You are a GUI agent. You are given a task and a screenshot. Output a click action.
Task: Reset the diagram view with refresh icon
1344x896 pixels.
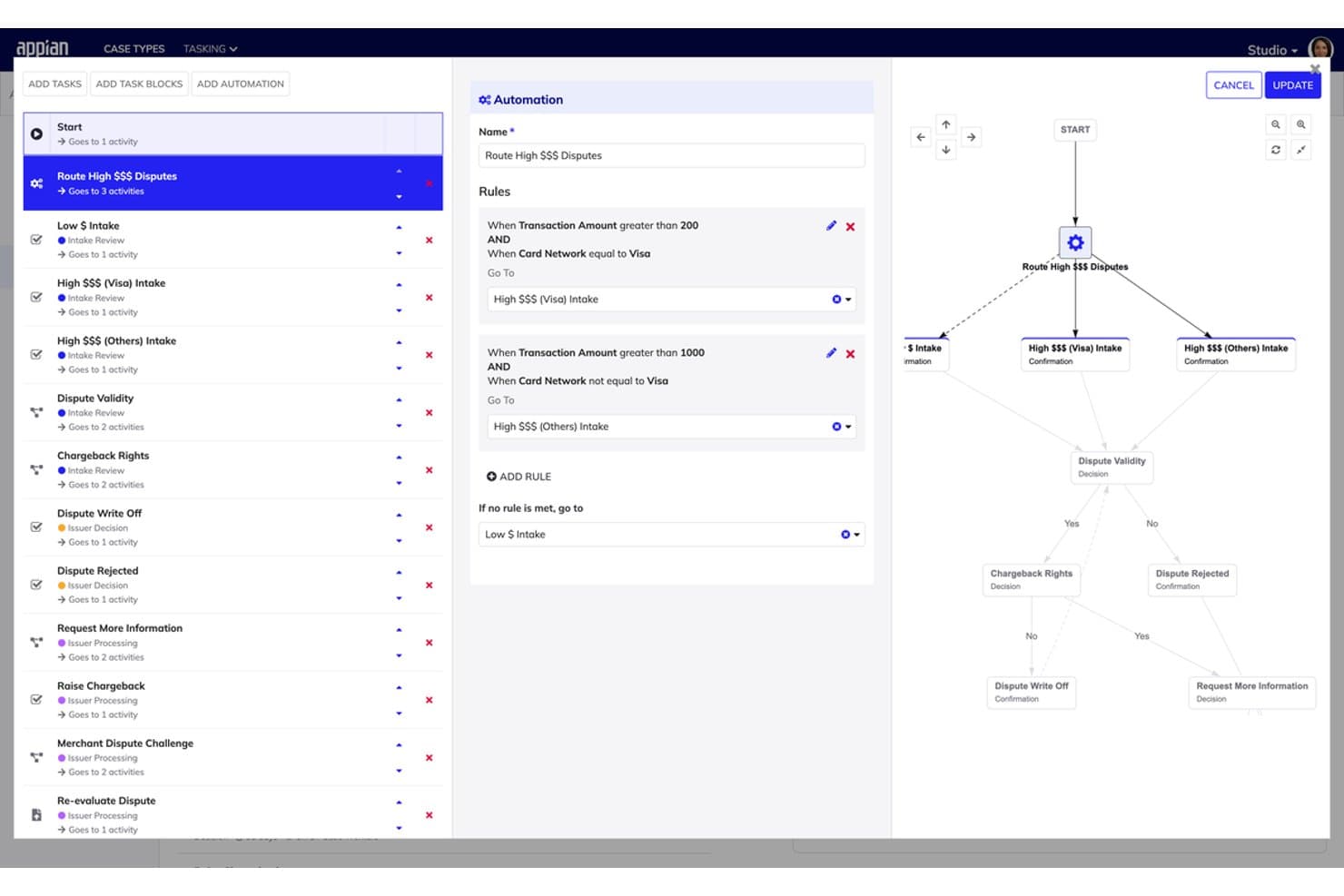1276,150
